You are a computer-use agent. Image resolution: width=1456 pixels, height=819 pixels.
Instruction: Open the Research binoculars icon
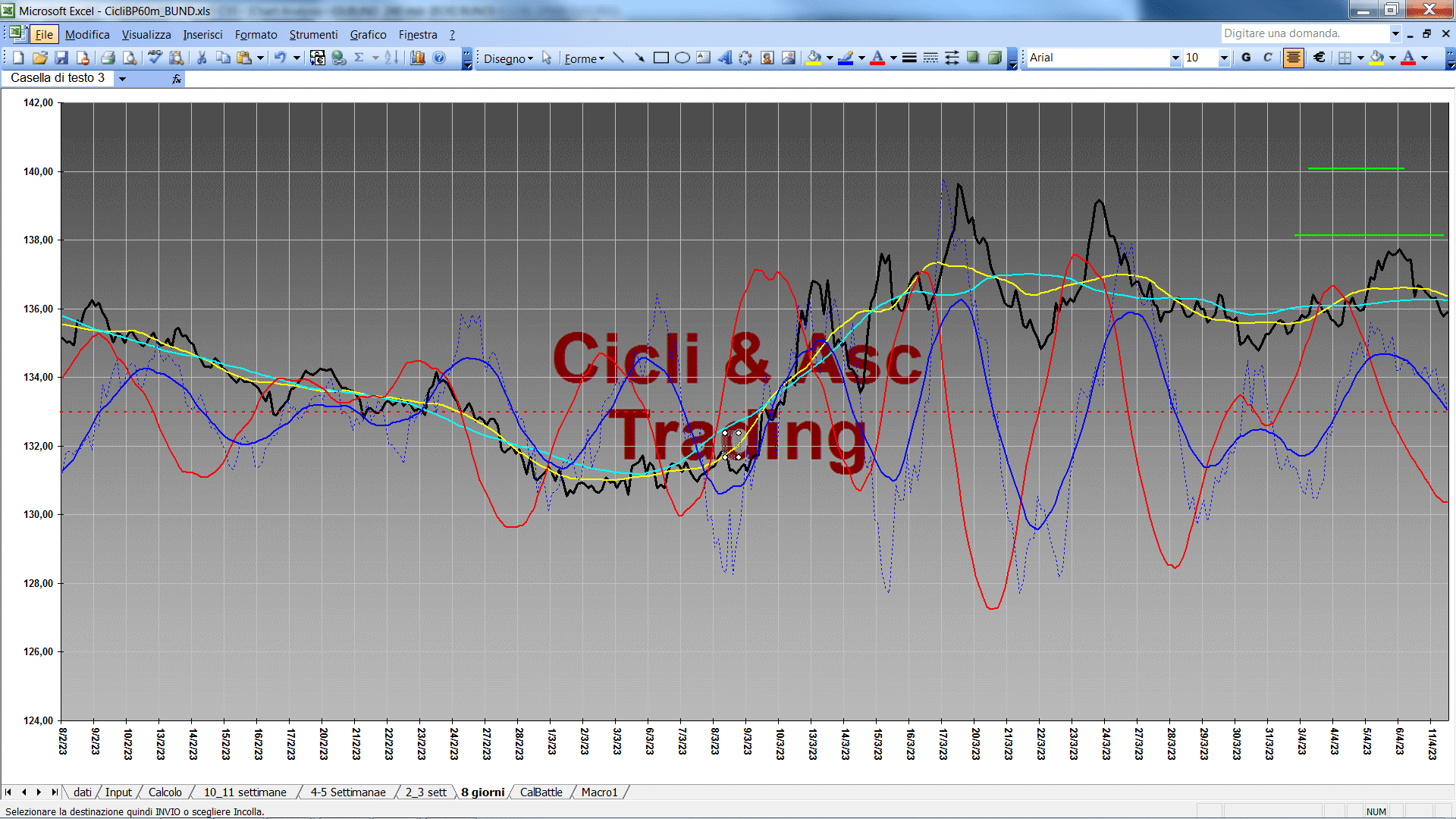pos(176,58)
